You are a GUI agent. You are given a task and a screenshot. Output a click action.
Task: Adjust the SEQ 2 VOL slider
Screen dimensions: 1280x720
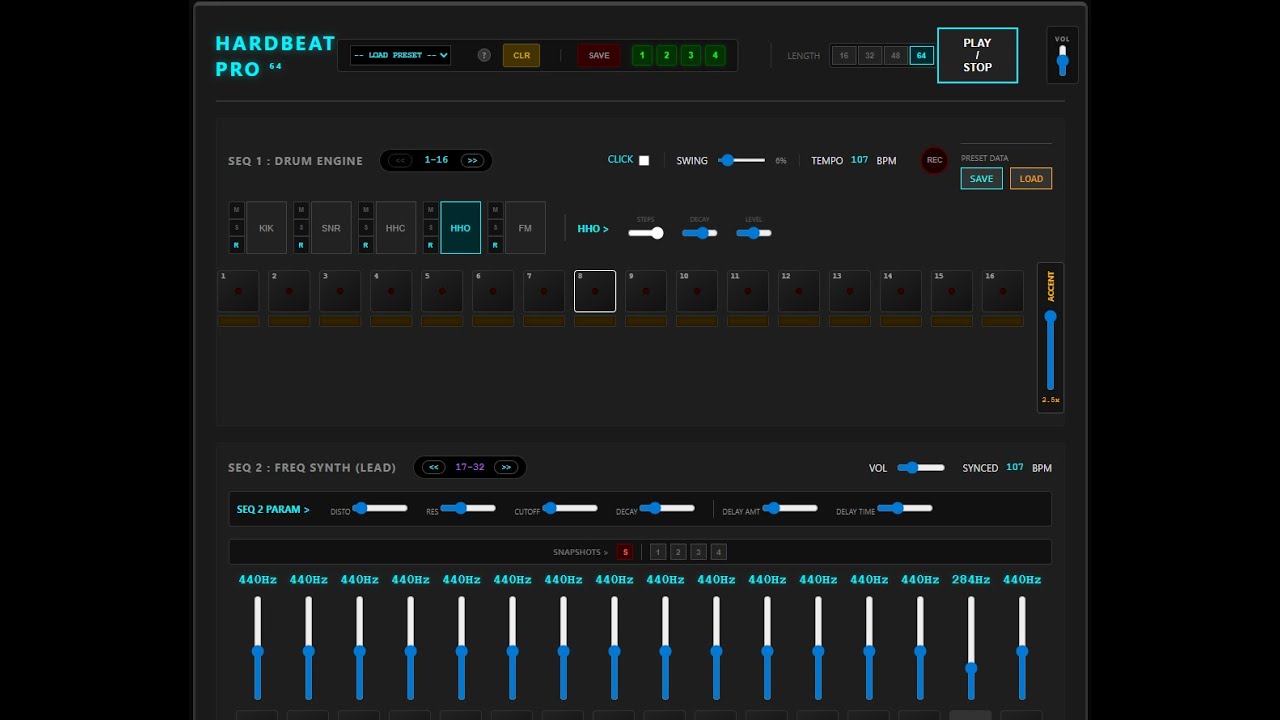921,467
